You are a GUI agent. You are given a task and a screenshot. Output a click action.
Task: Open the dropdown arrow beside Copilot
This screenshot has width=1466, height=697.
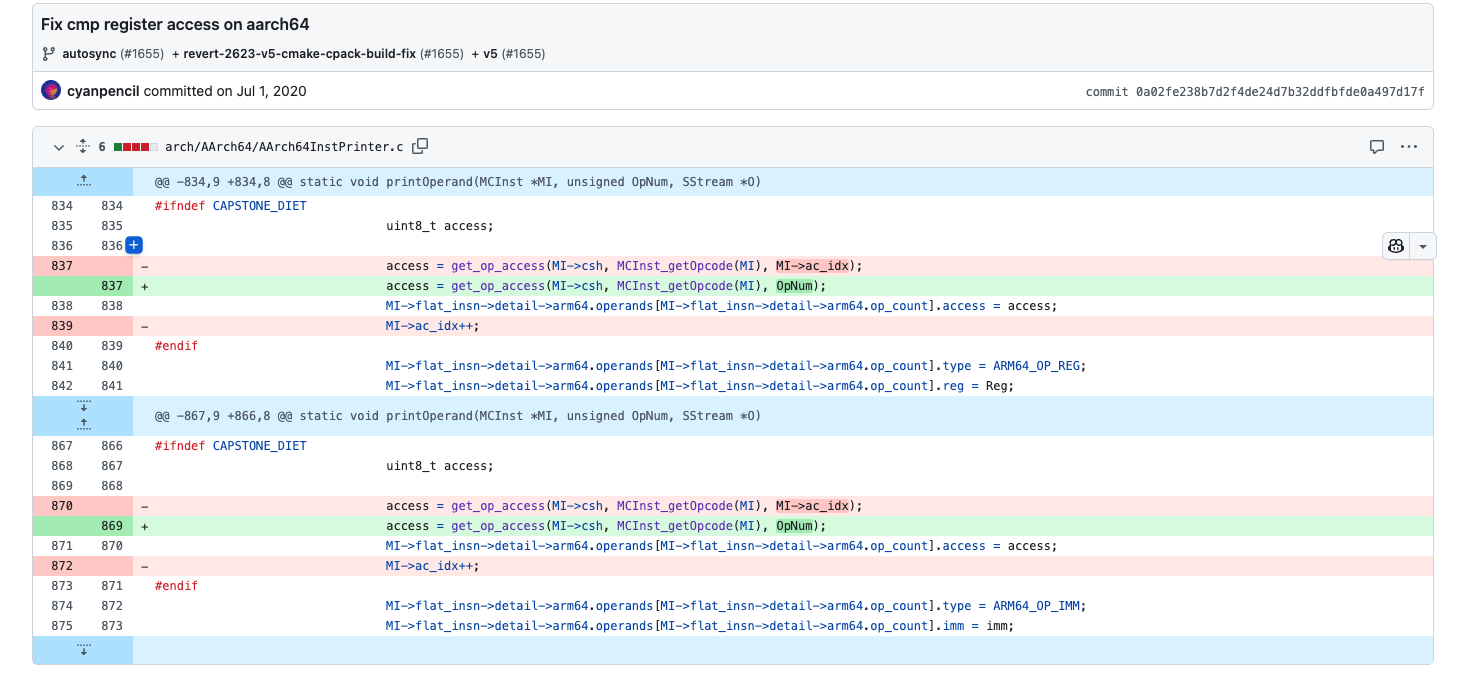tap(1423, 246)
